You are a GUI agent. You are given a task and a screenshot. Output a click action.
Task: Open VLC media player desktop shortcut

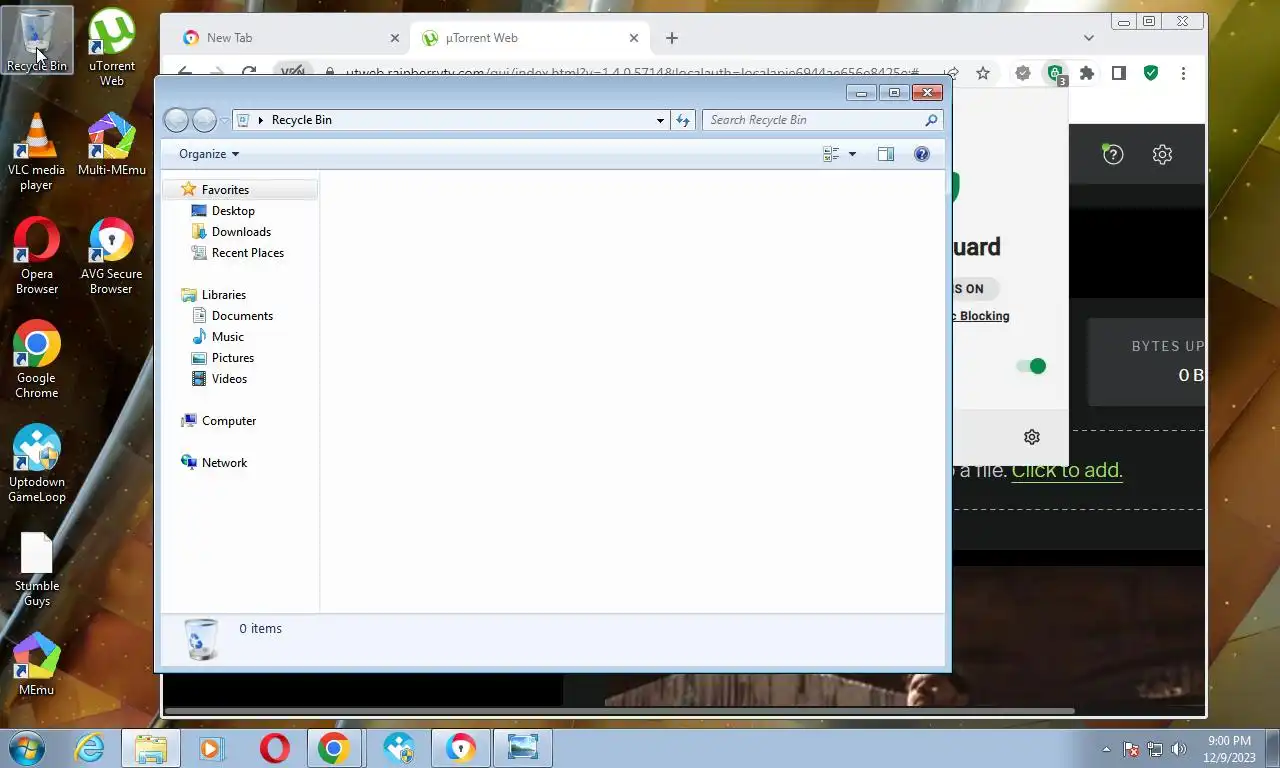(37, 151)
